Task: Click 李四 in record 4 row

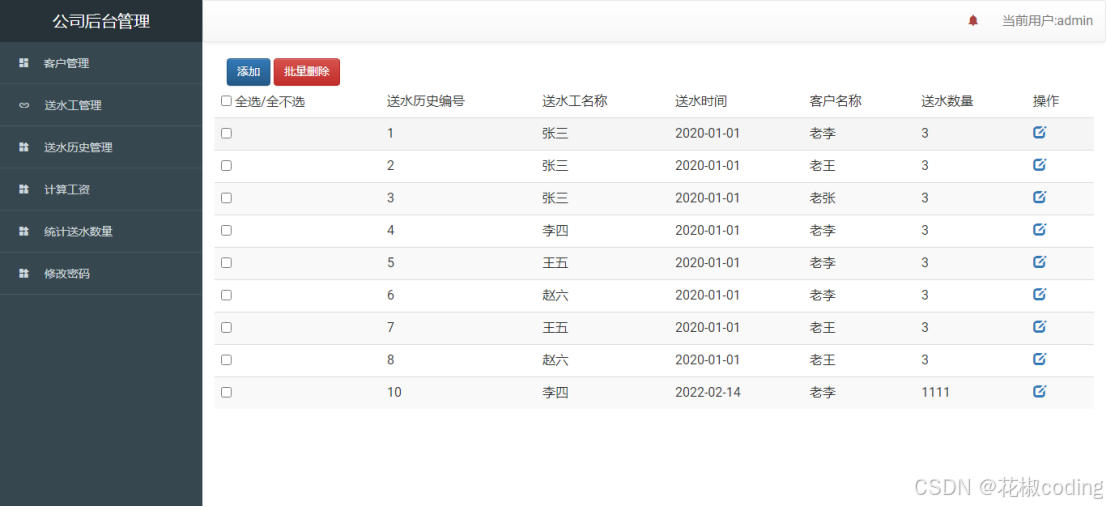Action: [x=555, y=230]
